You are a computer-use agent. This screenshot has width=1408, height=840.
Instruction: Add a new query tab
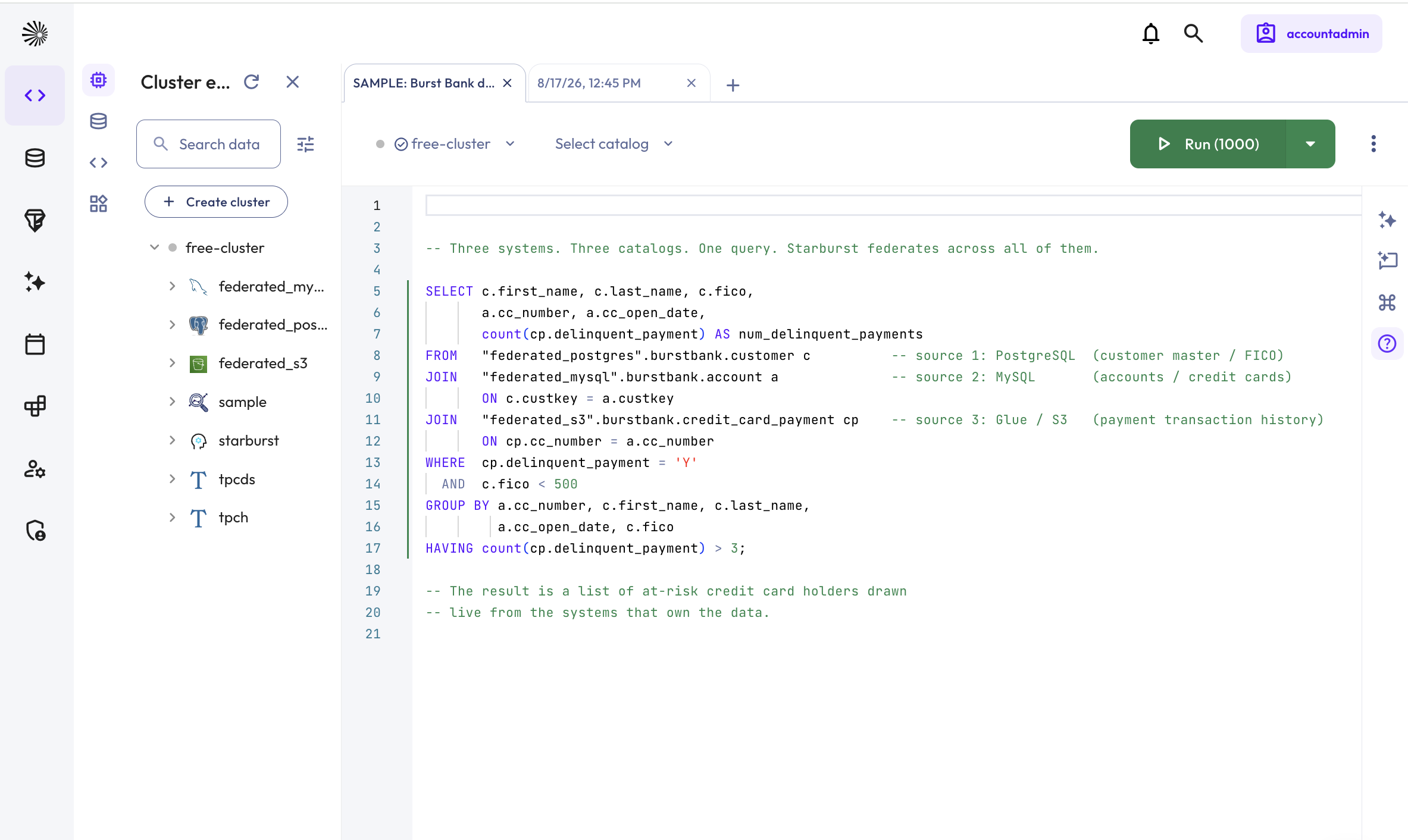click(733, 85)
